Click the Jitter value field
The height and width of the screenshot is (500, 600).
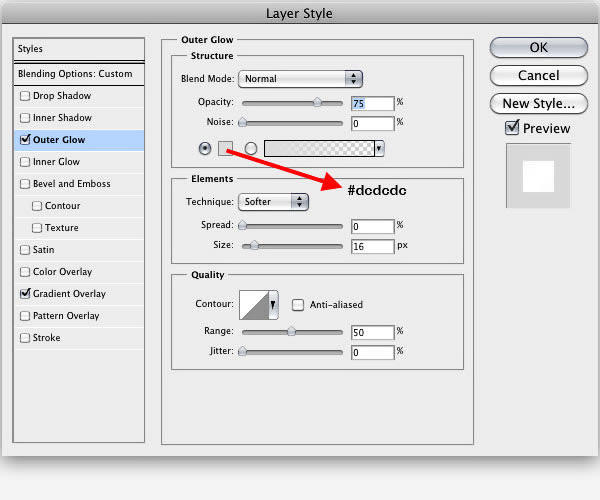click(373, 352)
